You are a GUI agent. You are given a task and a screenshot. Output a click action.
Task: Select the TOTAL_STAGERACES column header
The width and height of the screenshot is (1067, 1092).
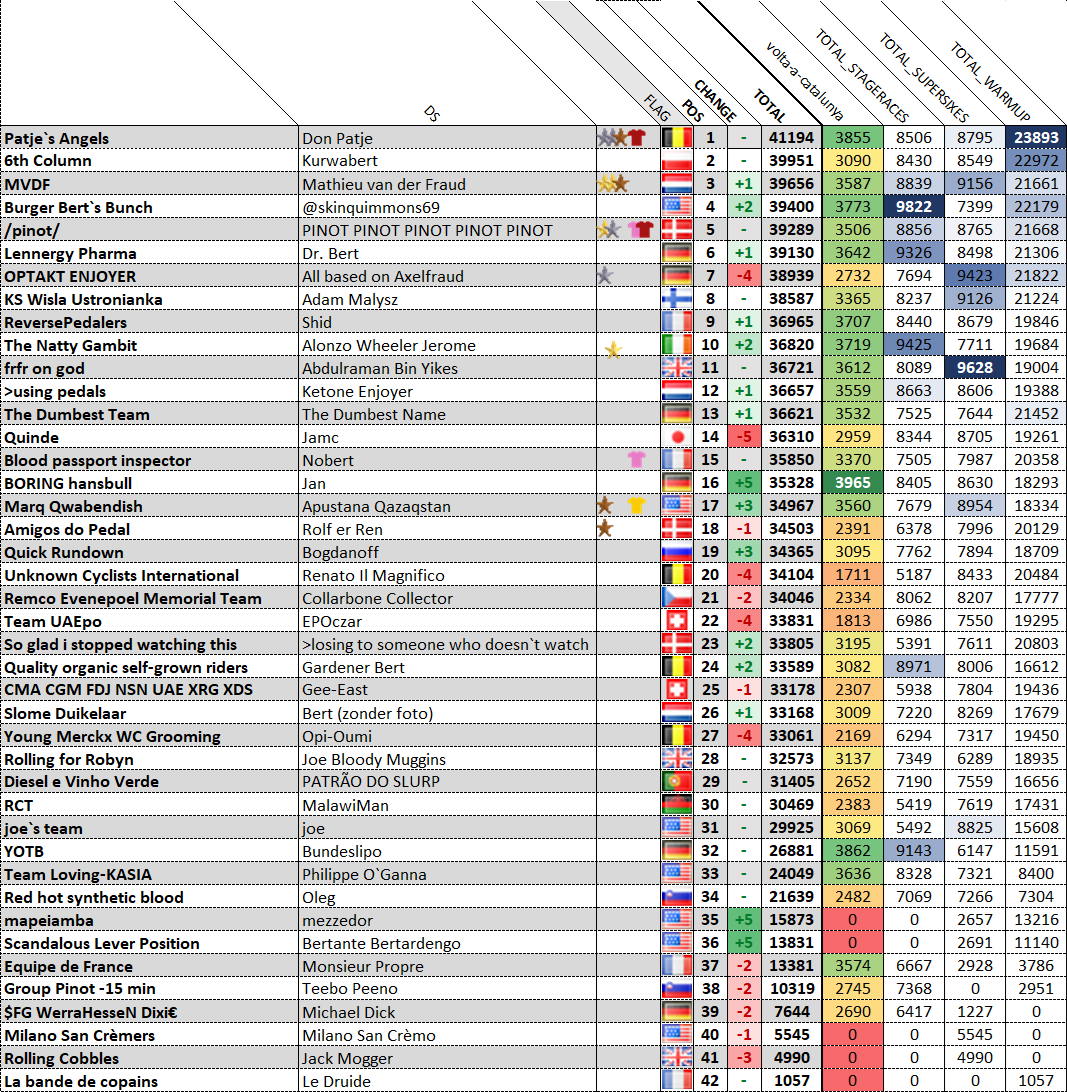tap(860, 75)
